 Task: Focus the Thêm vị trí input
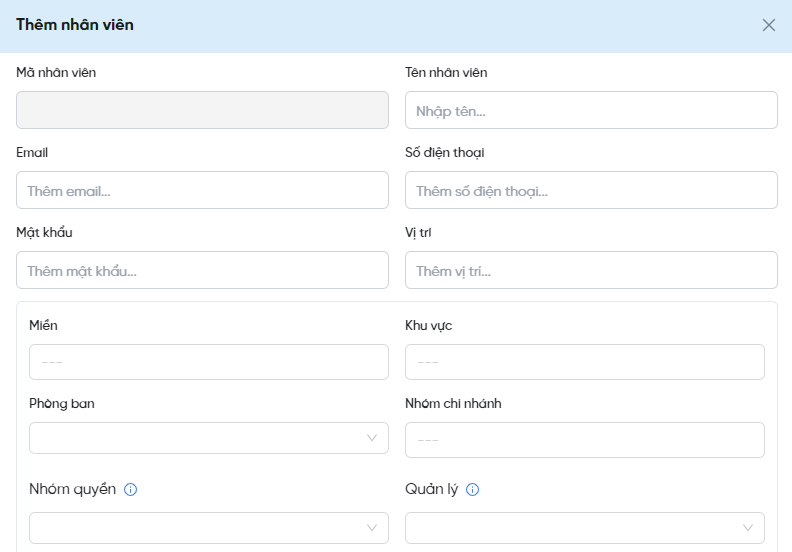pos(591,270)
